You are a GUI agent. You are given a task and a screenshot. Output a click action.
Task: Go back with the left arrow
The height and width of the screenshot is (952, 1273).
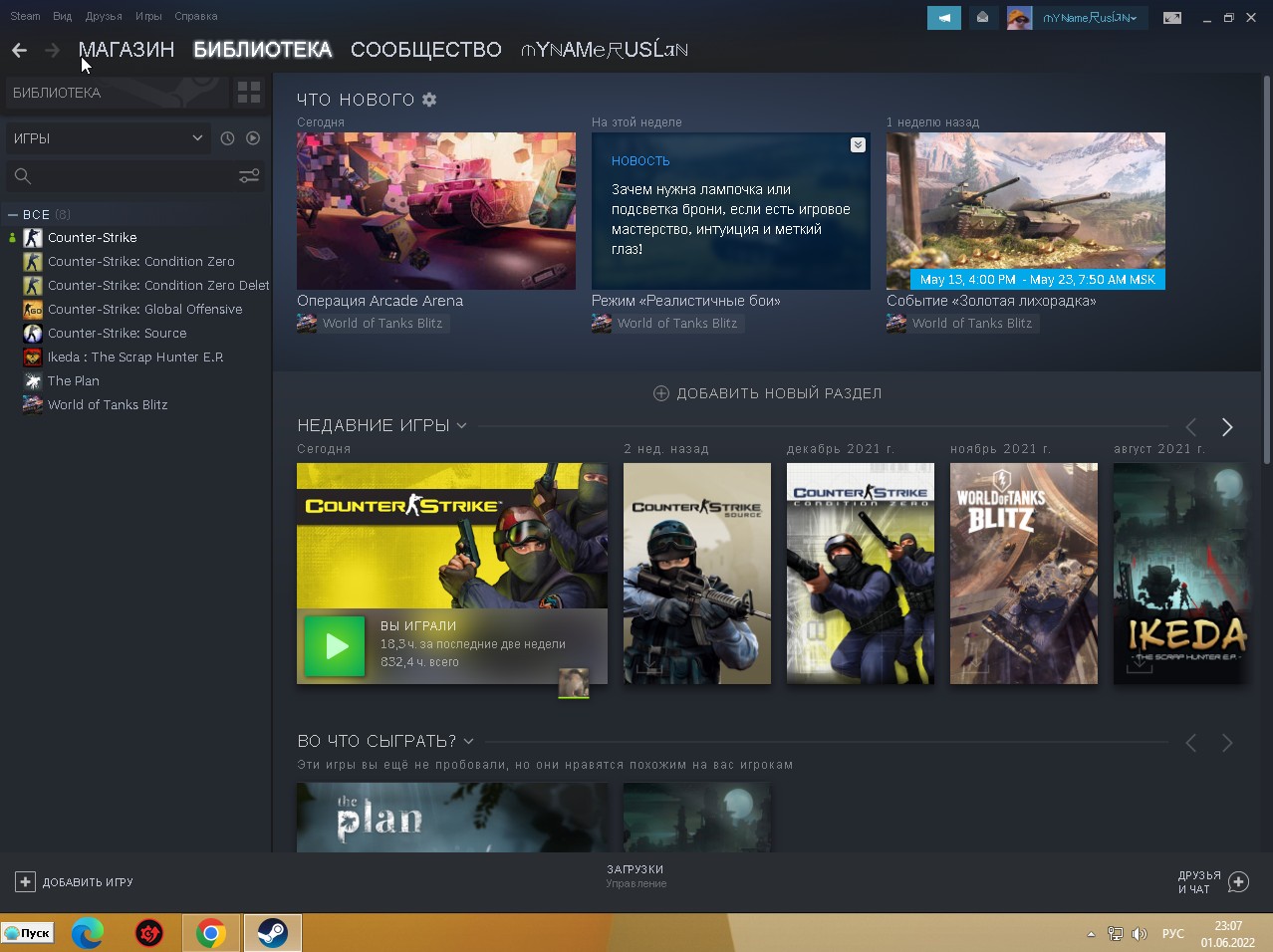coord(20,50)
